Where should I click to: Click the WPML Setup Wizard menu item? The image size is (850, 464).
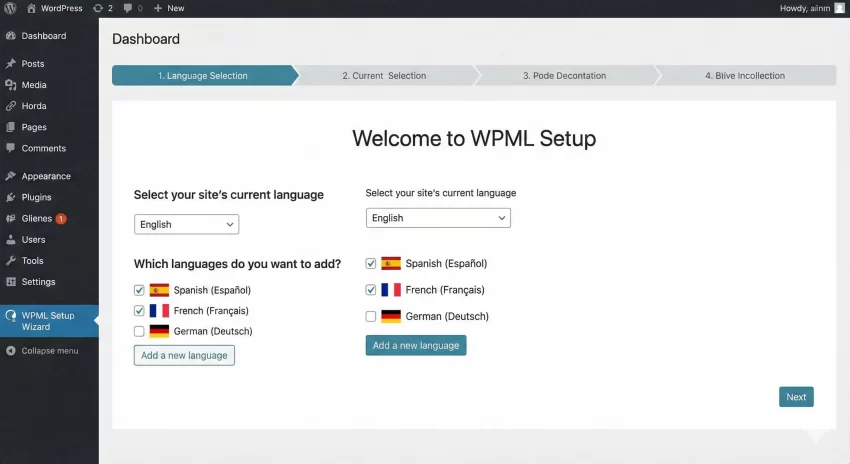click(49, 321)
